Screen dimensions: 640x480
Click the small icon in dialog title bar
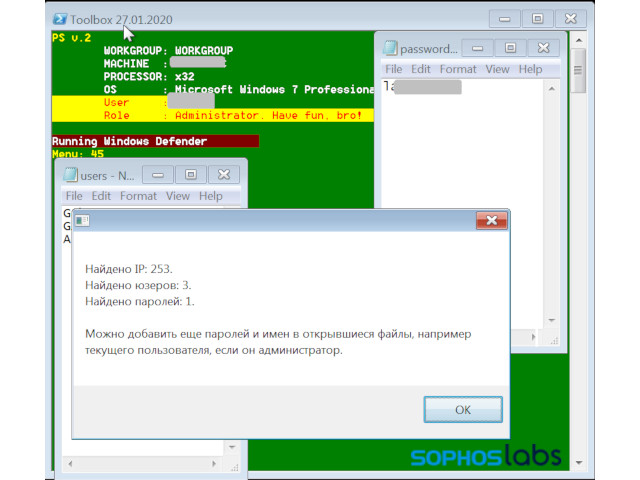coord(82,220)
